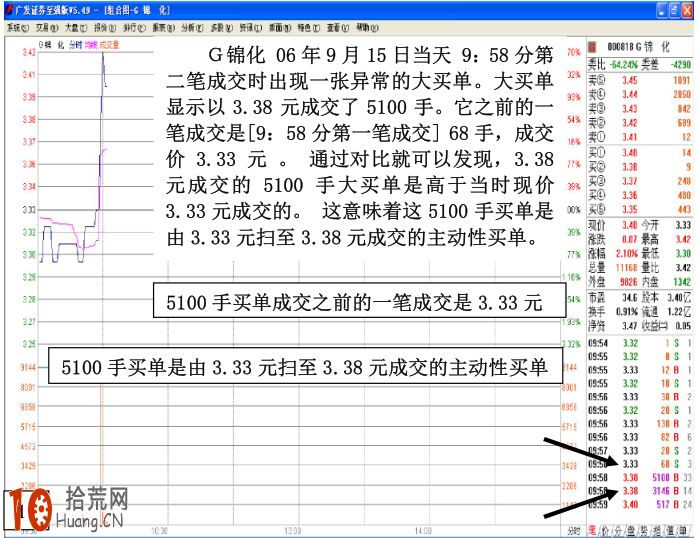Open the 交易 menu
Image resolution: width=699 pixels, height=538 pixels.
click(47, 28)
